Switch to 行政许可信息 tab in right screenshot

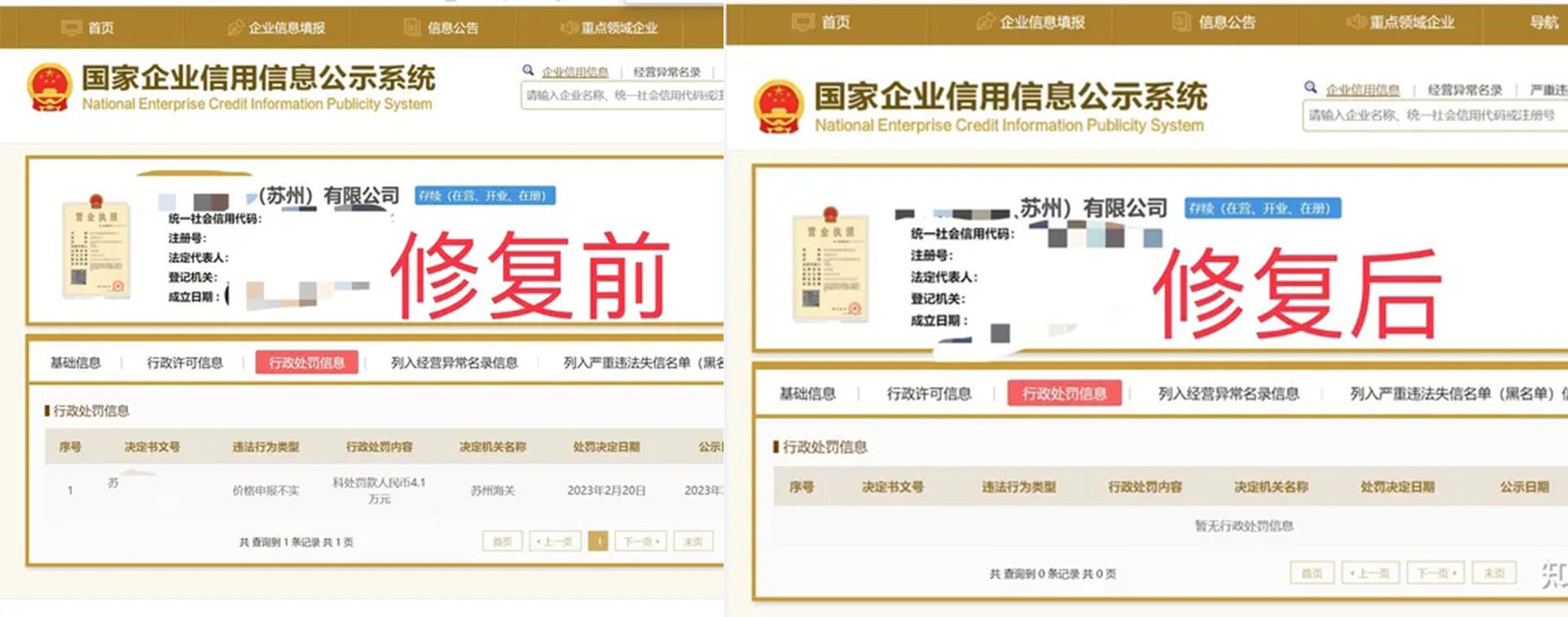929,393
